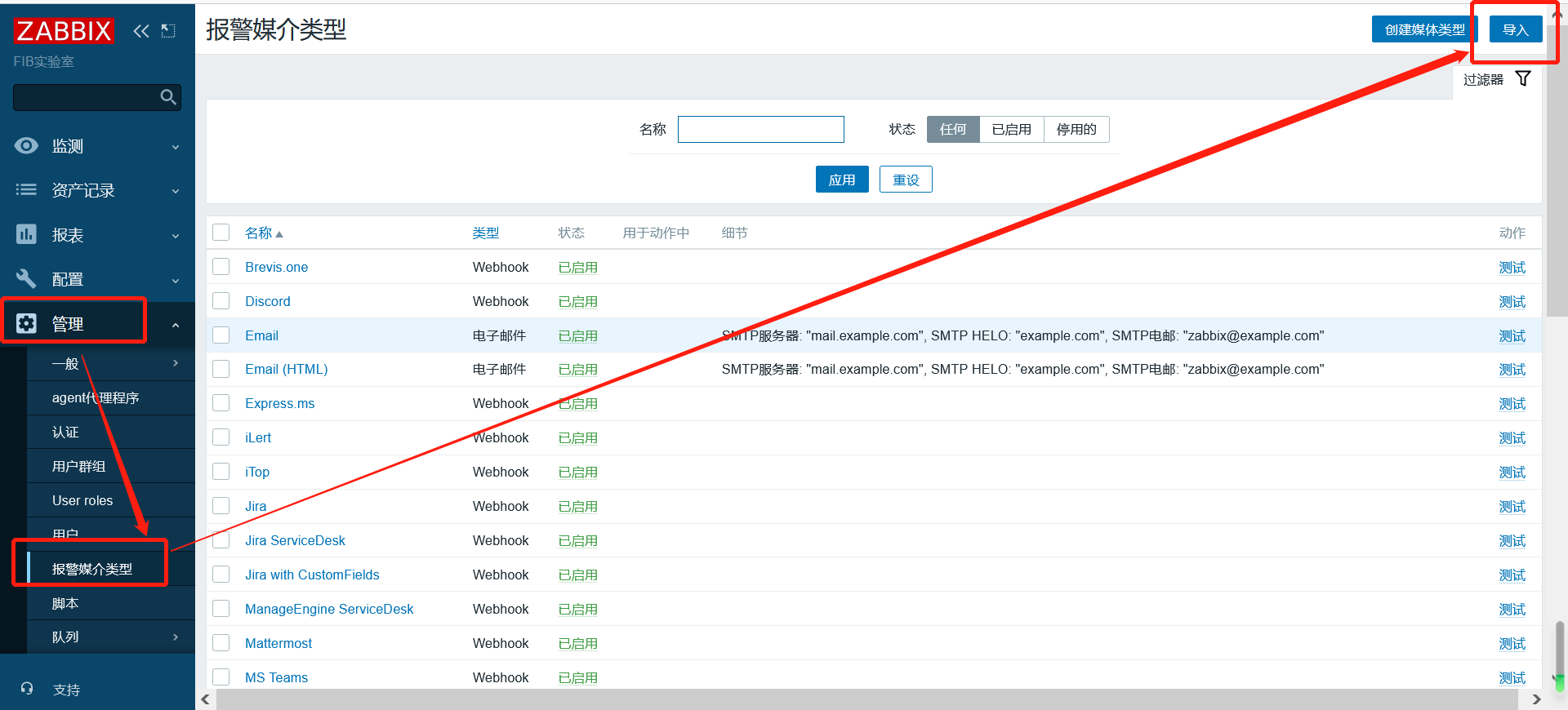Click 测试 link in the Discord row
Image resolution: width=1568 pixels, height=710 pixels.
pos(1512,301)
